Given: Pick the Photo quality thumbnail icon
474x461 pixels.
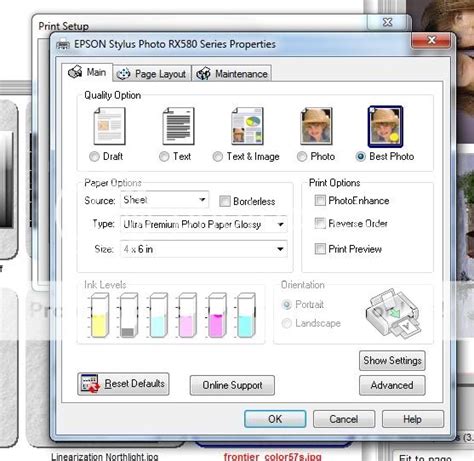Looking at the screenshot, I should pyautogui.click(x=316, y=126).
